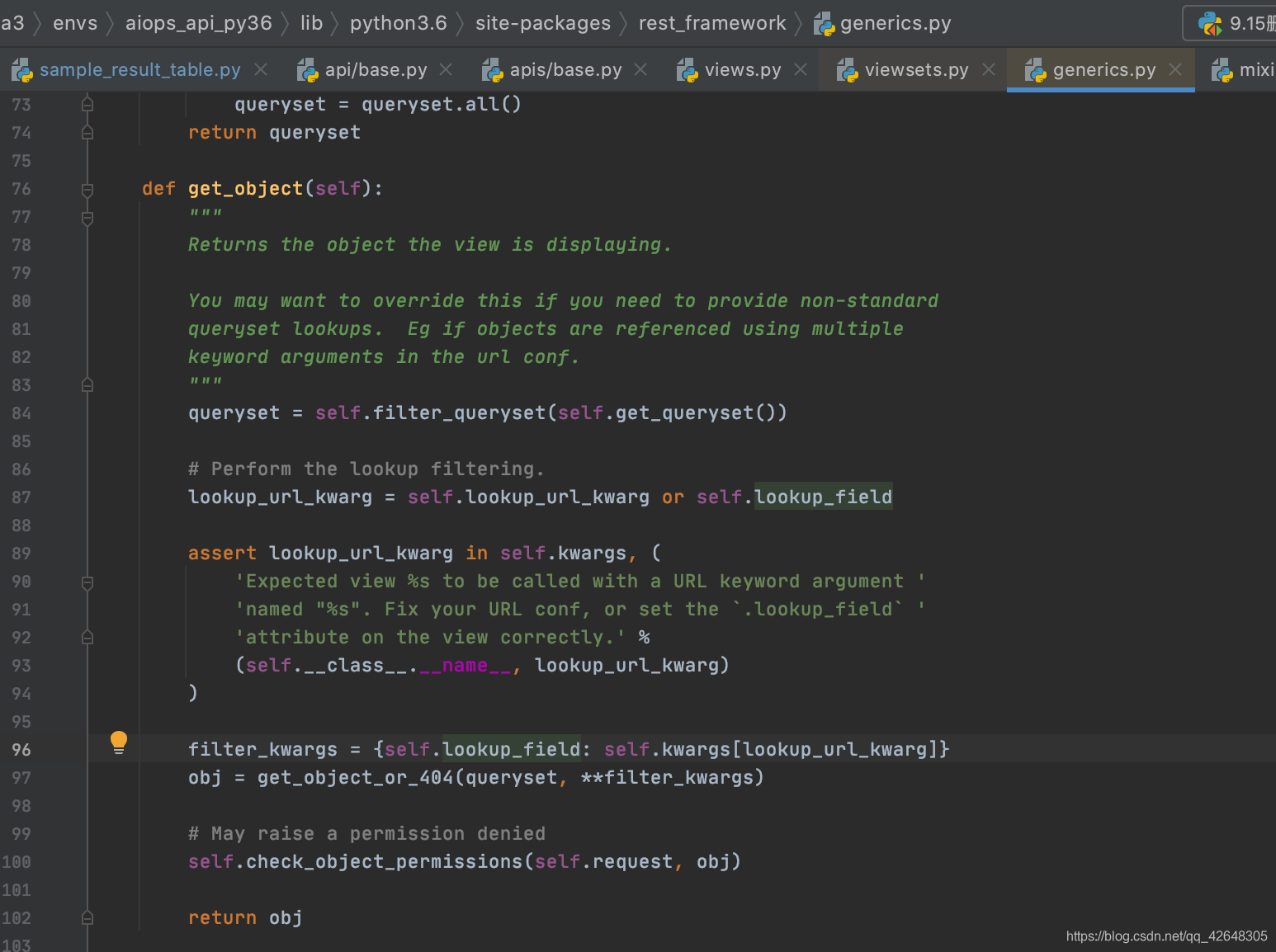Click highlighted lookup_field on line 96
Viewport: 1276px width, 952px height.
512,750
